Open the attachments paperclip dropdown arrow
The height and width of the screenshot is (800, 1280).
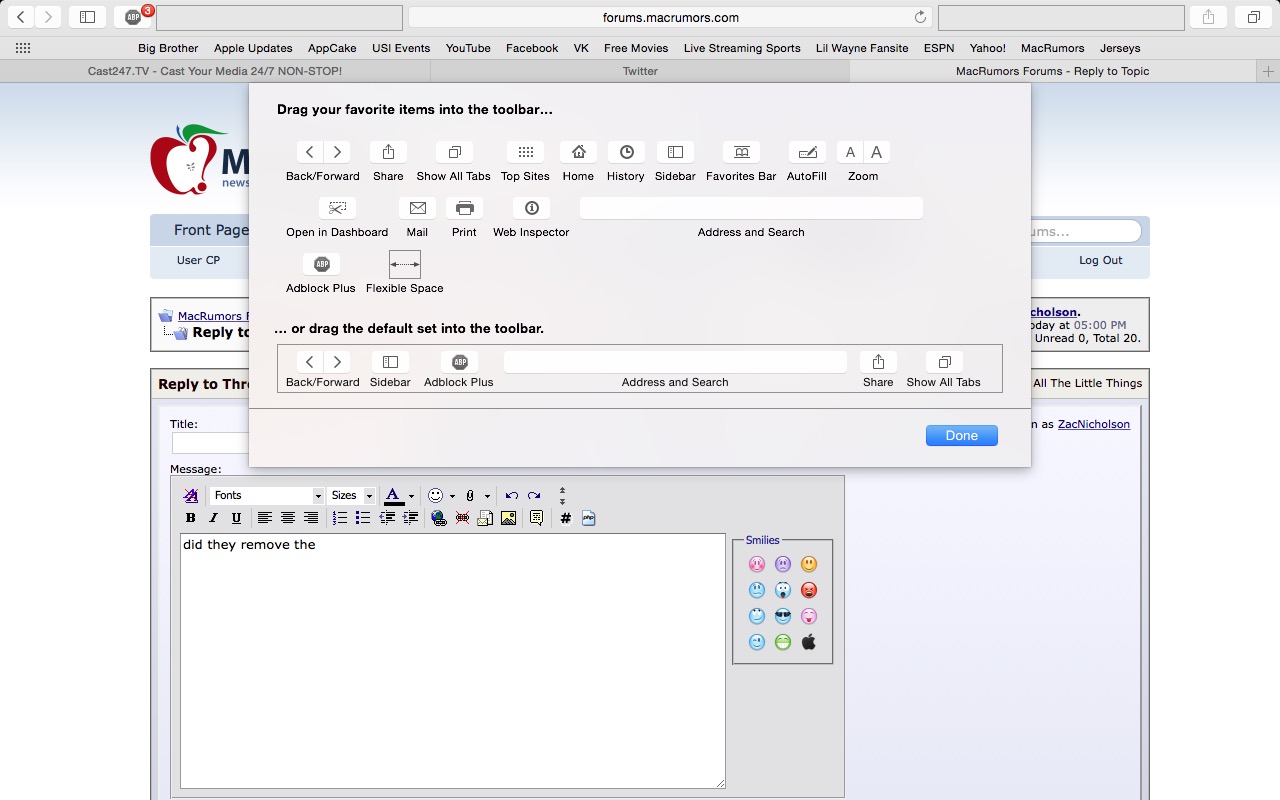pyautogui.click(x=487, y=496)
